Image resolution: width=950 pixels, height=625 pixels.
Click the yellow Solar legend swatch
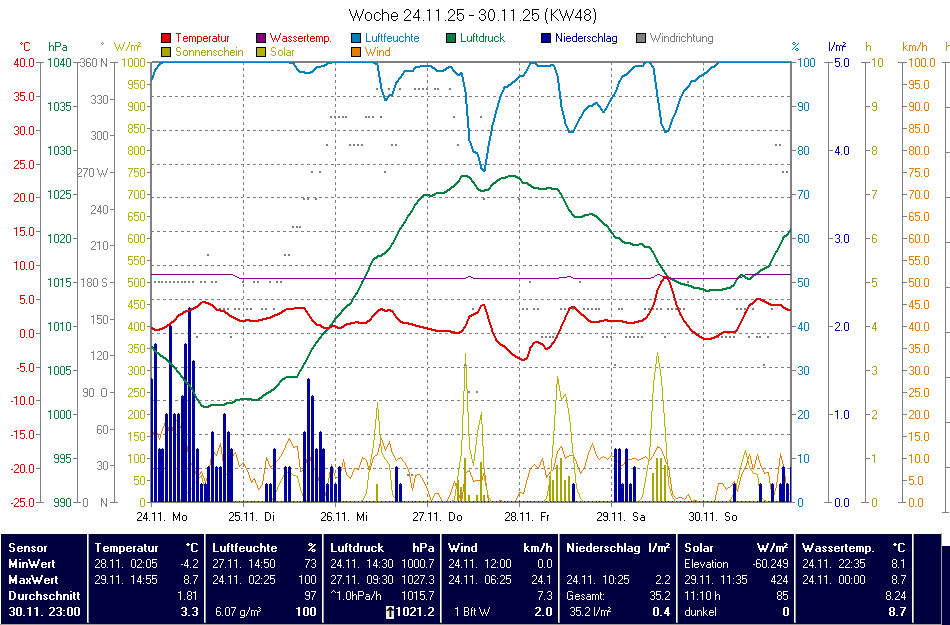[262, 52]
